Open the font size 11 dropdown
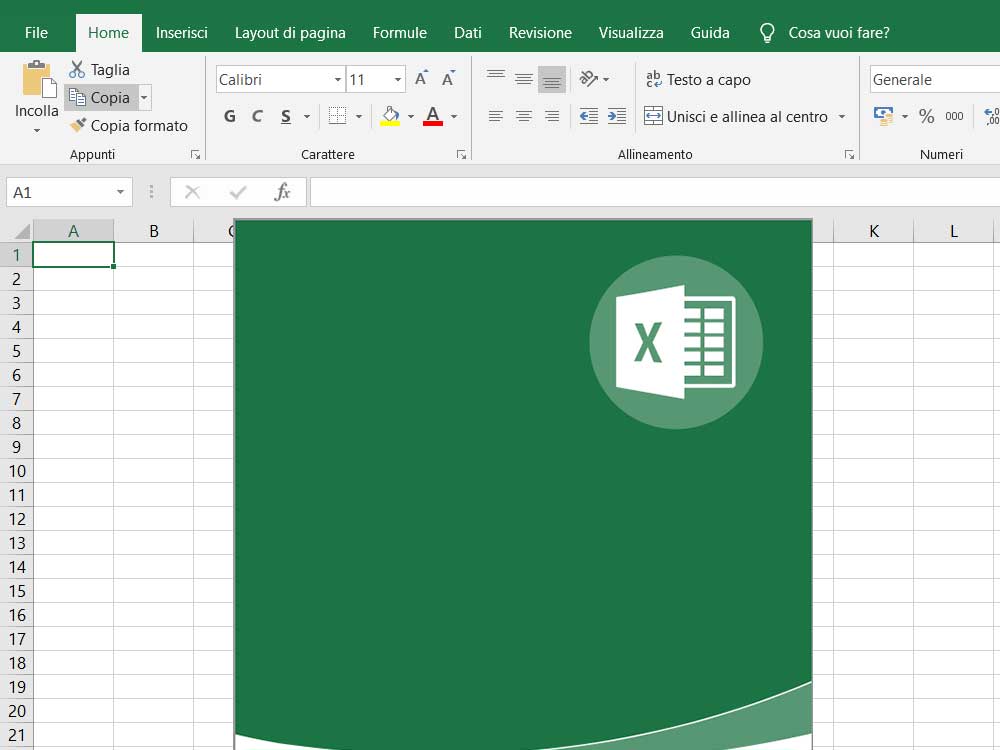Viewport: 1000px width, 750px height. (397, 80)
